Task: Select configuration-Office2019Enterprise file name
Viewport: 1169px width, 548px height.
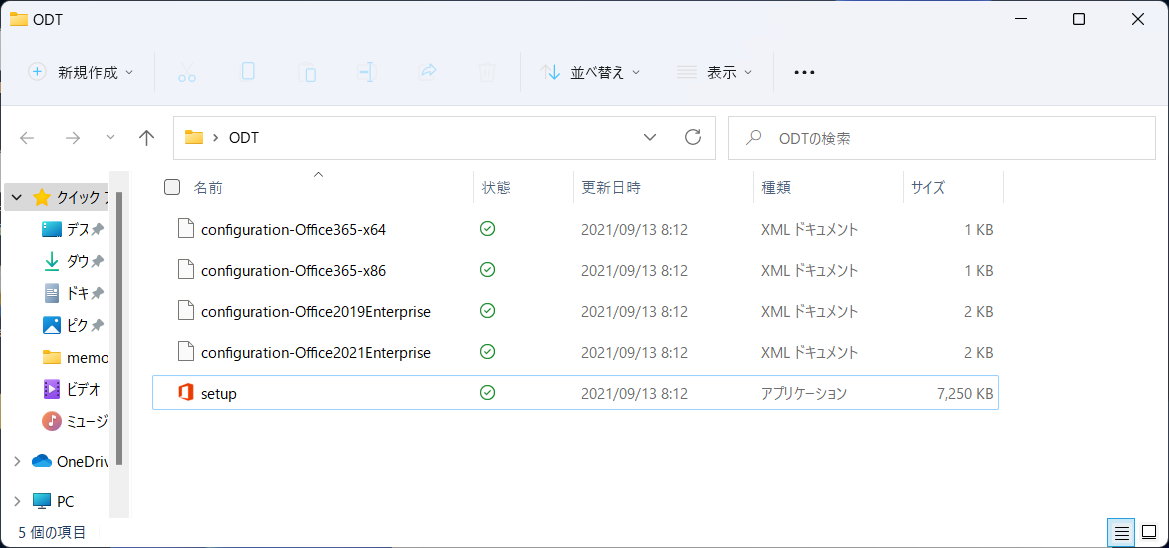Action: (316, 312)
